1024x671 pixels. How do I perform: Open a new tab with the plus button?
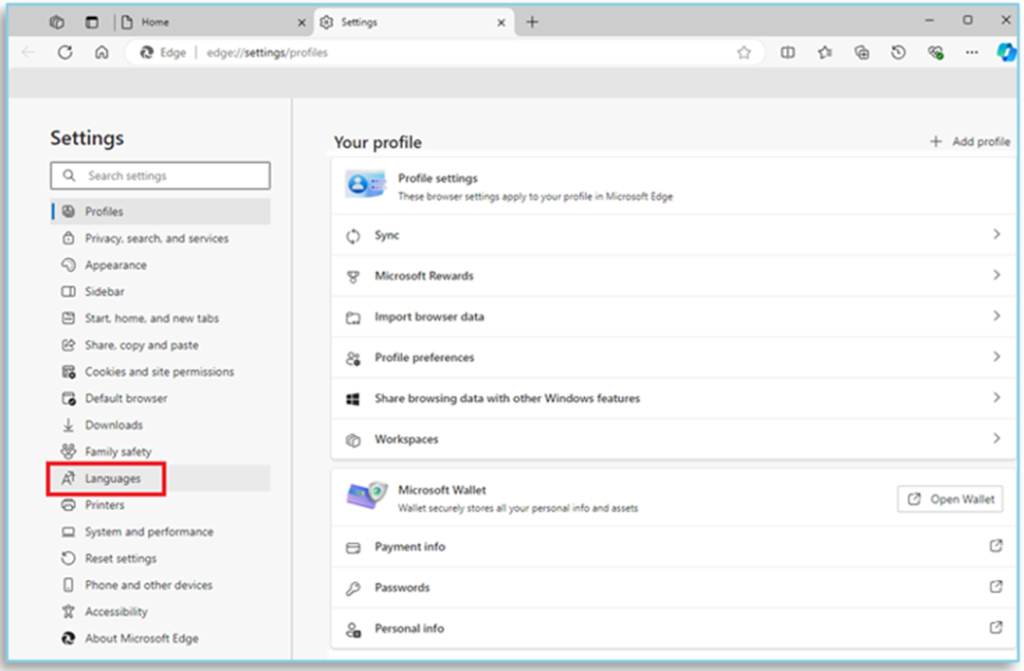click(x=532, y=22)
